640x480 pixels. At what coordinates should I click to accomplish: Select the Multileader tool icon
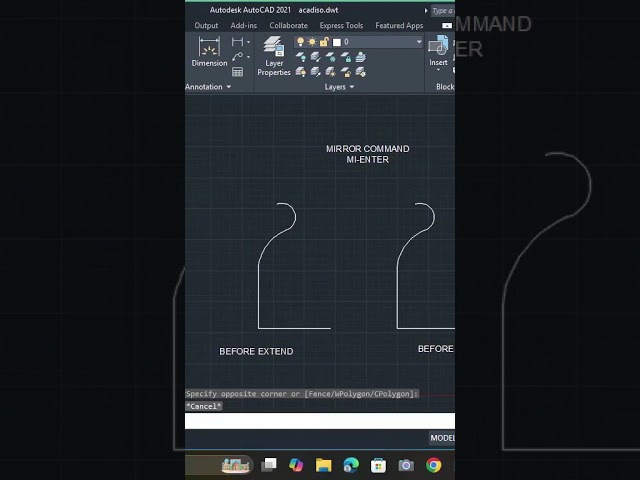pyautogui.click(x=237, y=57)
